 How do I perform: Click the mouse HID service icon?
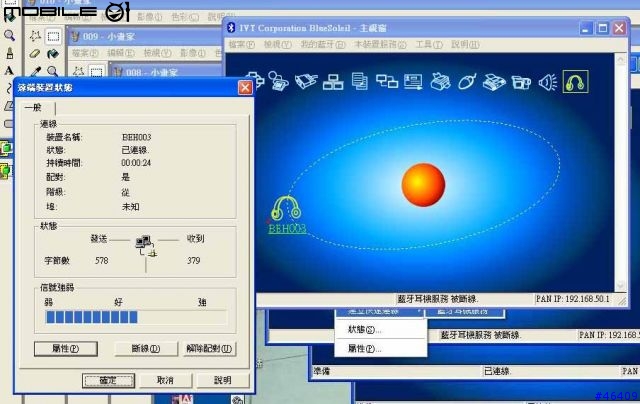pyautogui.click(x=467, y=82)
